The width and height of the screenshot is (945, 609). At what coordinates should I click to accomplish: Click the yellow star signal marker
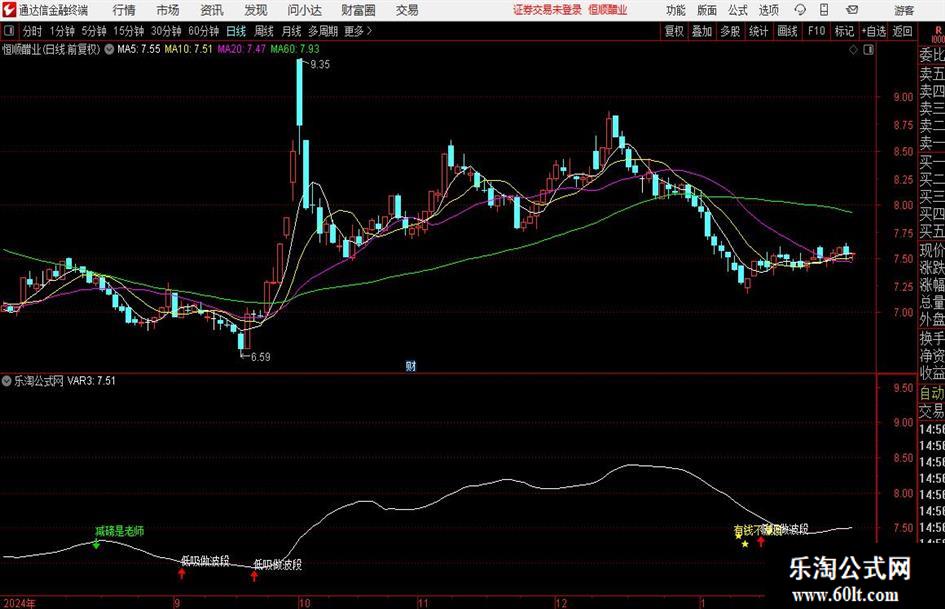pyautogui.click(x=745, y=544)
